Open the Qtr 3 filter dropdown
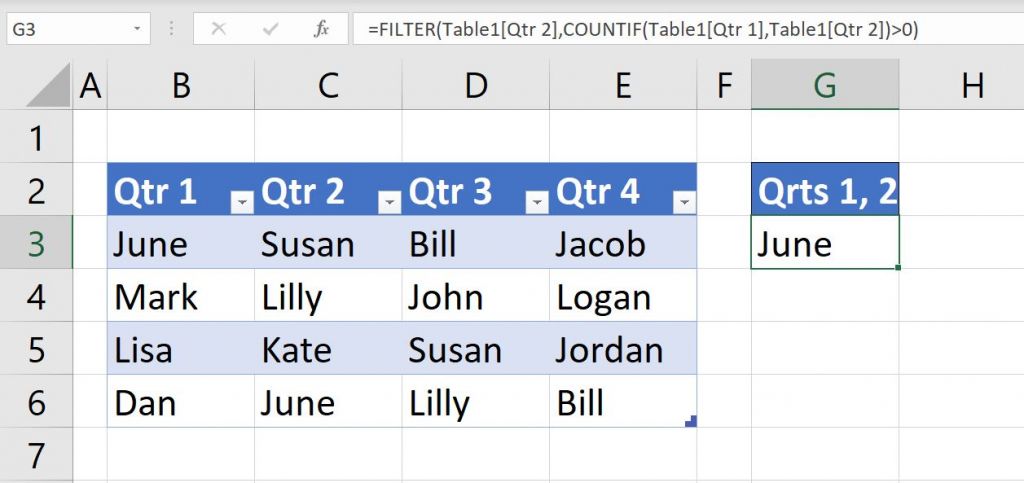The width and height of the screenshot is (1024, 483). point(537,202)
